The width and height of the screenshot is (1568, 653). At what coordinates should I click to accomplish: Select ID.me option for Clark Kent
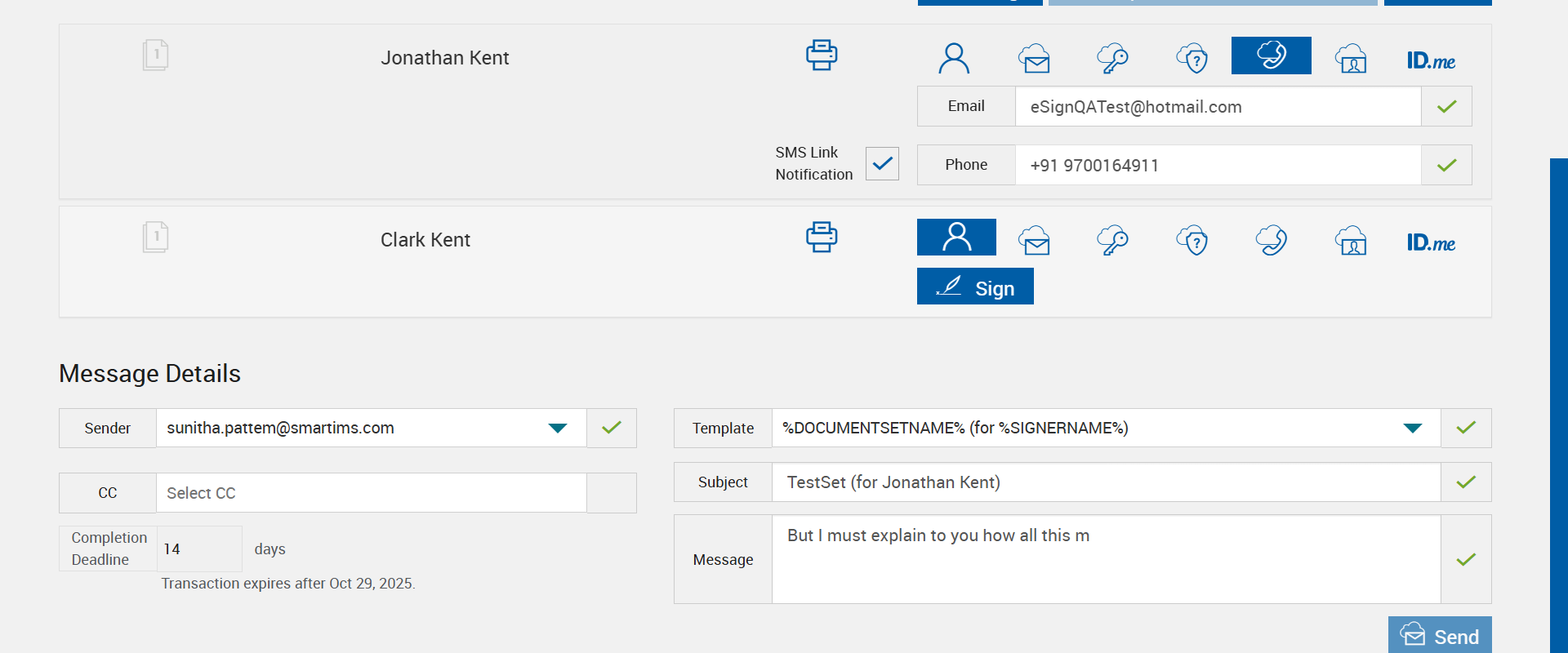tap(1431, 242)
